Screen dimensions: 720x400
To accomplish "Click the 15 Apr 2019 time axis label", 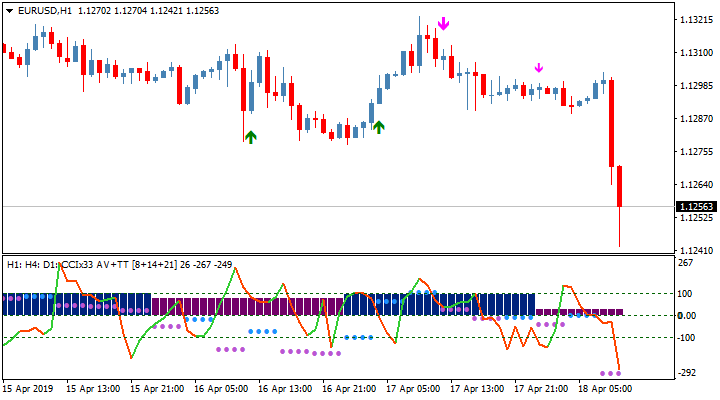I will [27, 388].
